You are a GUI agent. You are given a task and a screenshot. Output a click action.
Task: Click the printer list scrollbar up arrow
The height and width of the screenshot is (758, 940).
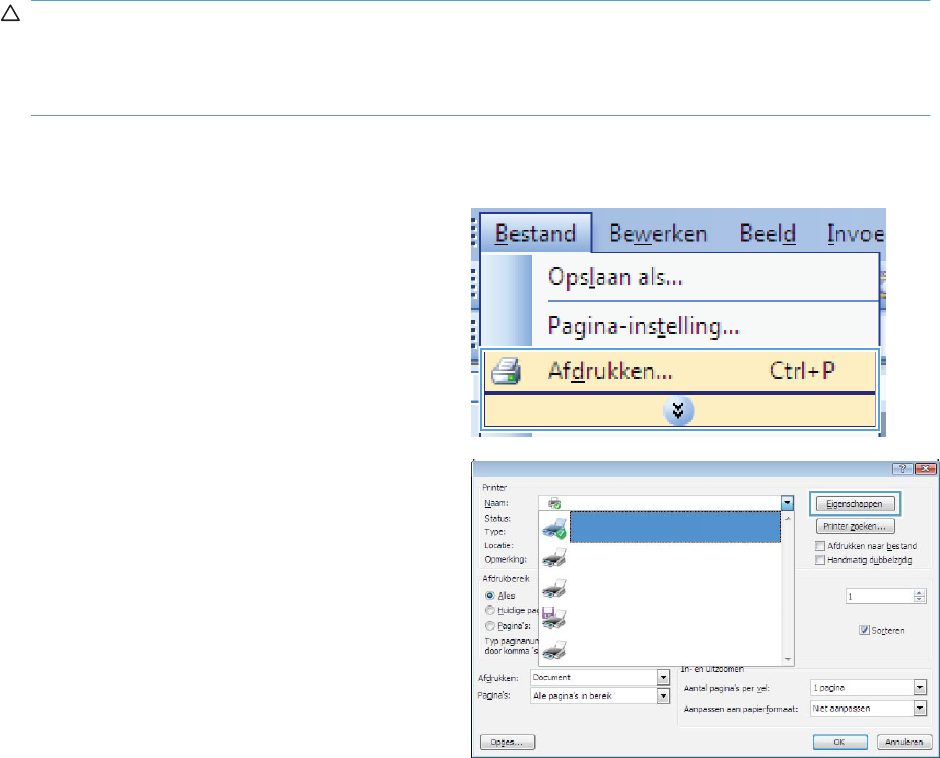[788, 518]
